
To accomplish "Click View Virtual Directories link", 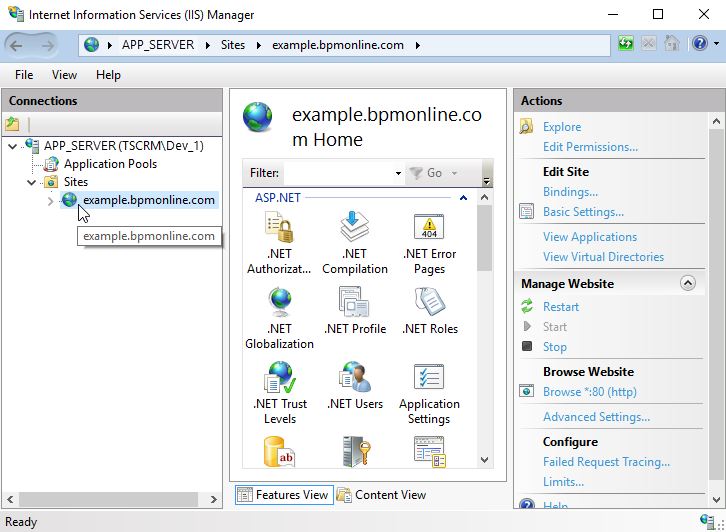I will tap(603, 257).
